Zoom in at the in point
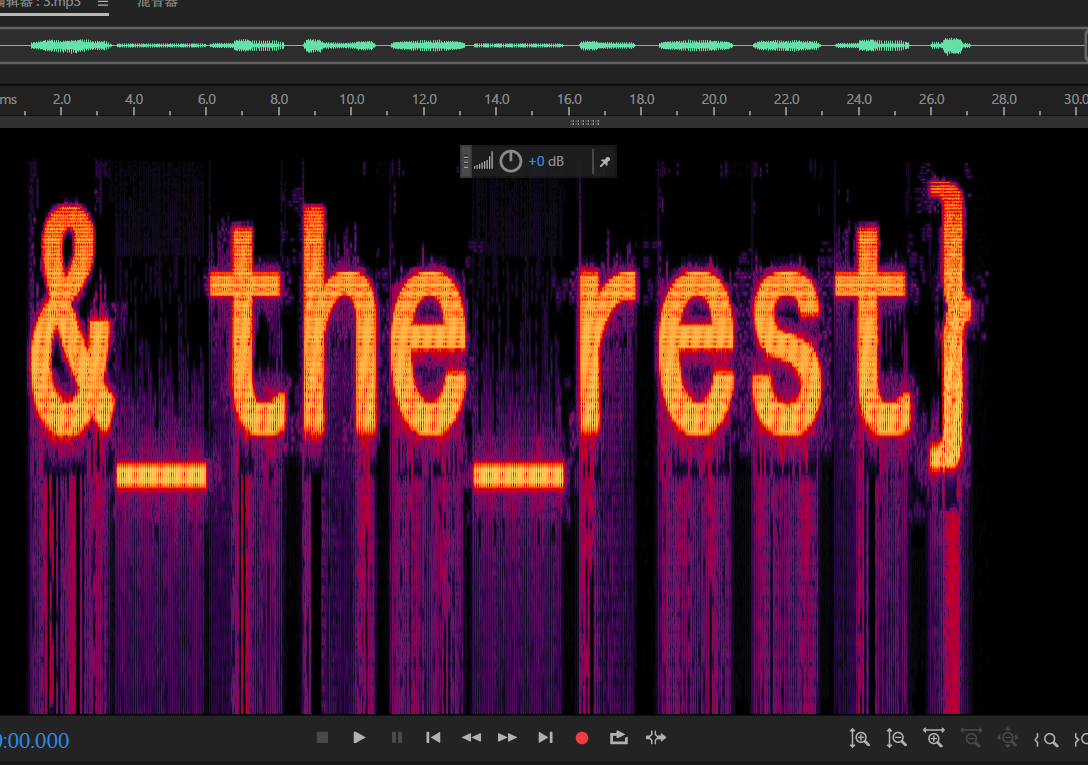1088x765 pixels. pos(1046,739)
